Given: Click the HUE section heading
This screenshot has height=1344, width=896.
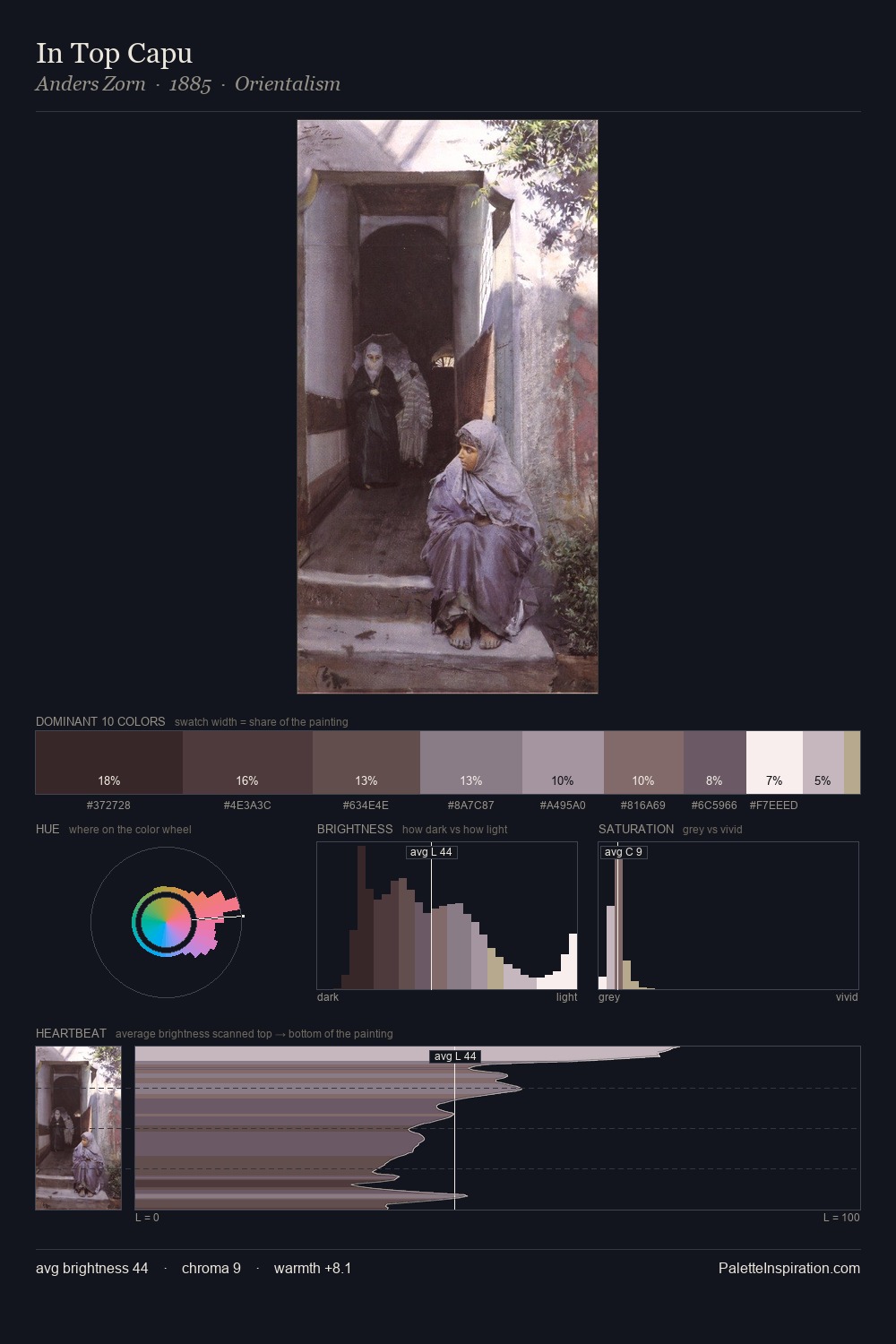Looking at the screenshot, I should click(x=47, y=829).
